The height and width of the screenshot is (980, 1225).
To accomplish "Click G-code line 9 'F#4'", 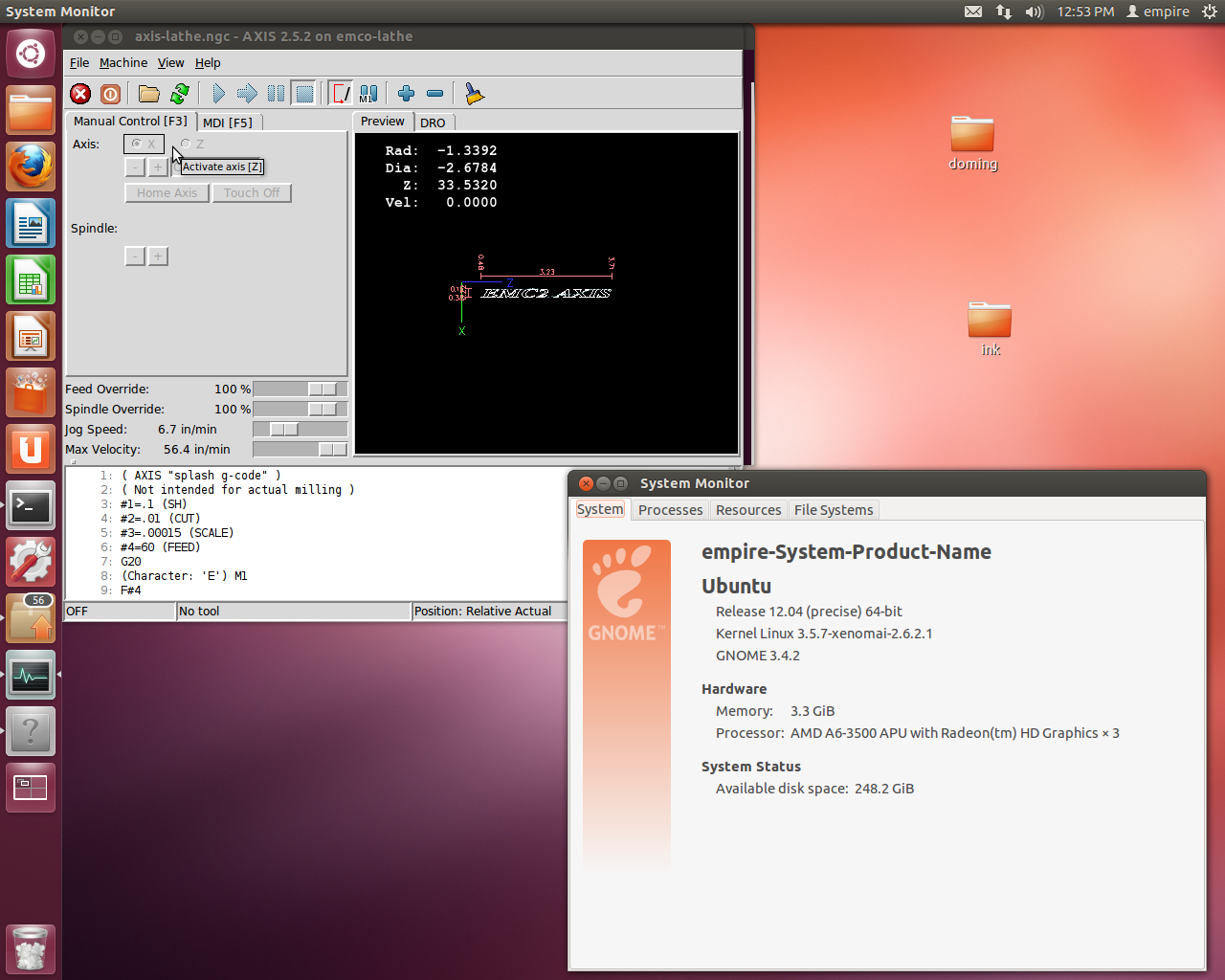I will point(131,590).
